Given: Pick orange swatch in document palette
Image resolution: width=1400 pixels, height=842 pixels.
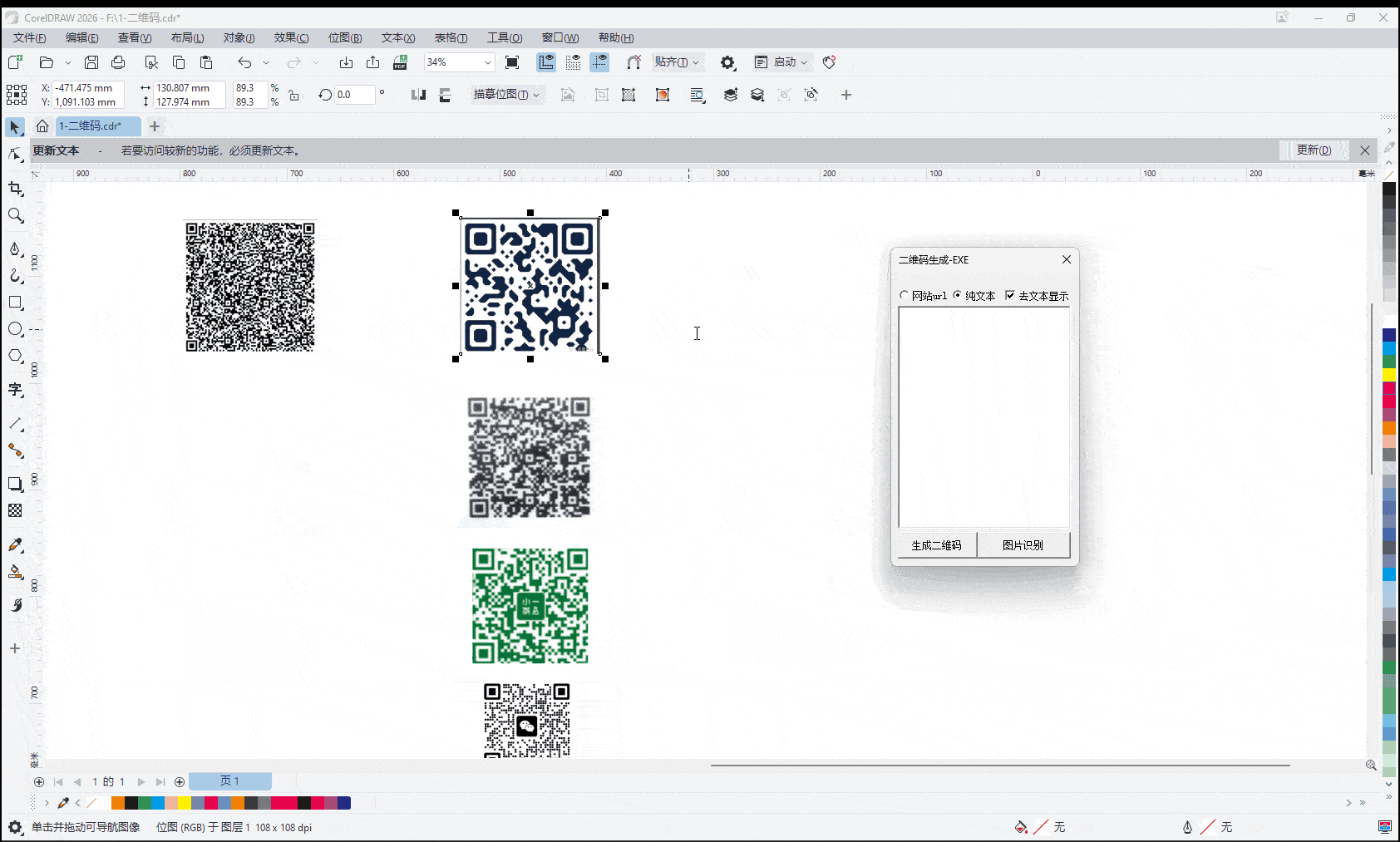Looking at the screenshot, I should pyautogui.click(x=117, y=803).
